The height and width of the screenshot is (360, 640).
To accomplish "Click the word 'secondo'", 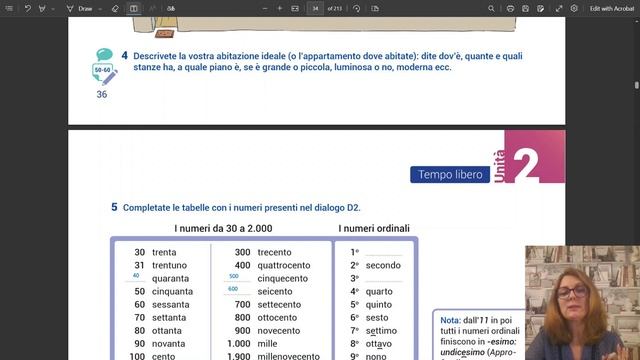I will [383, 265].
